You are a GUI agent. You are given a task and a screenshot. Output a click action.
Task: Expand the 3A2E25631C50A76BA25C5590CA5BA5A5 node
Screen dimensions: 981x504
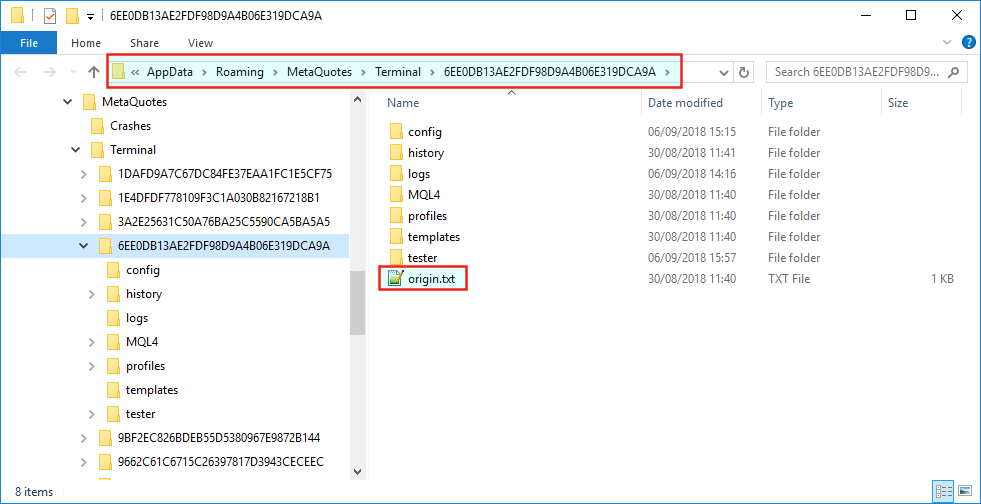(x=84, y=222)
